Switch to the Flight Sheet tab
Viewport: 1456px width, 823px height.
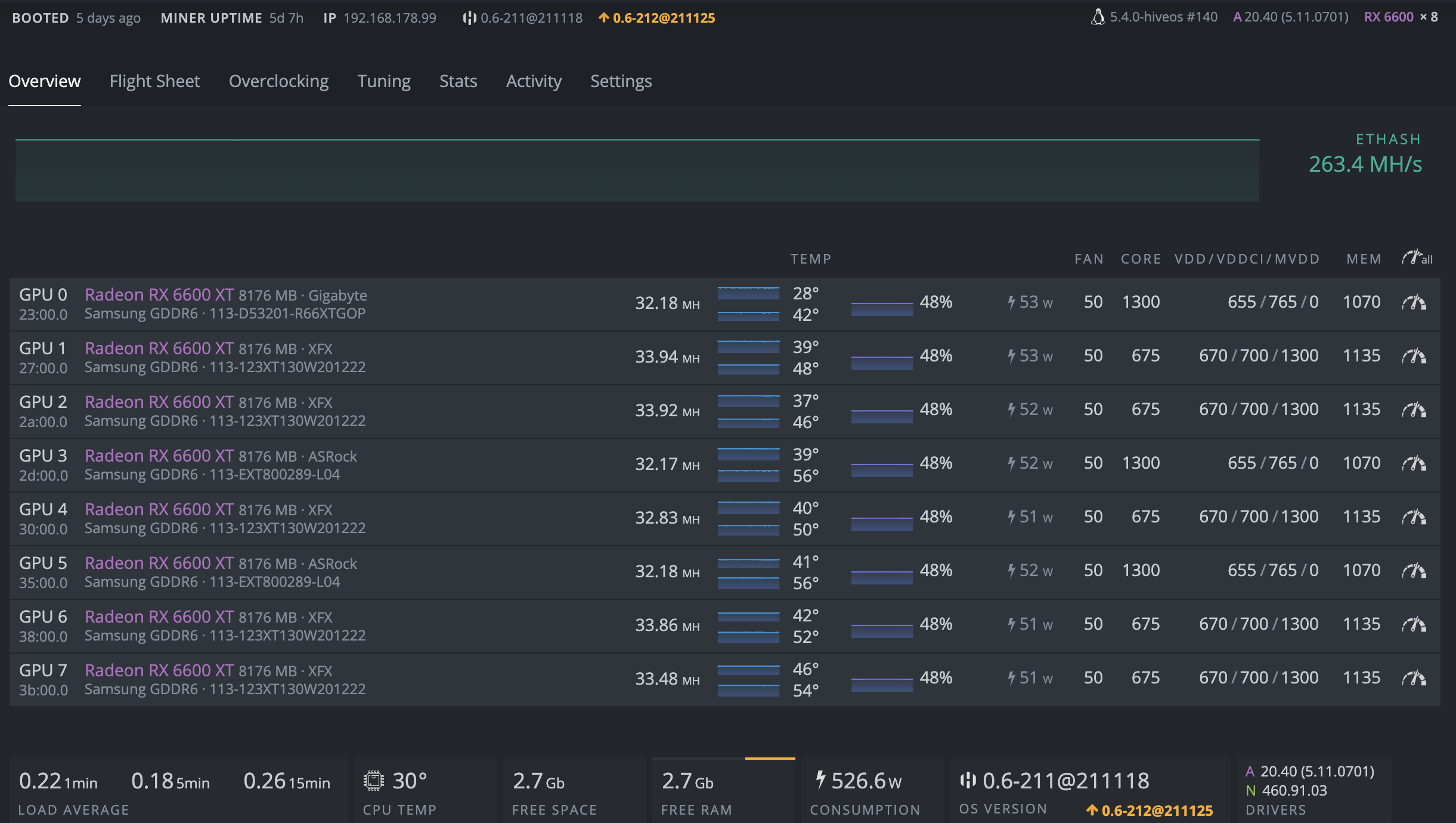(x=154, y=81)
